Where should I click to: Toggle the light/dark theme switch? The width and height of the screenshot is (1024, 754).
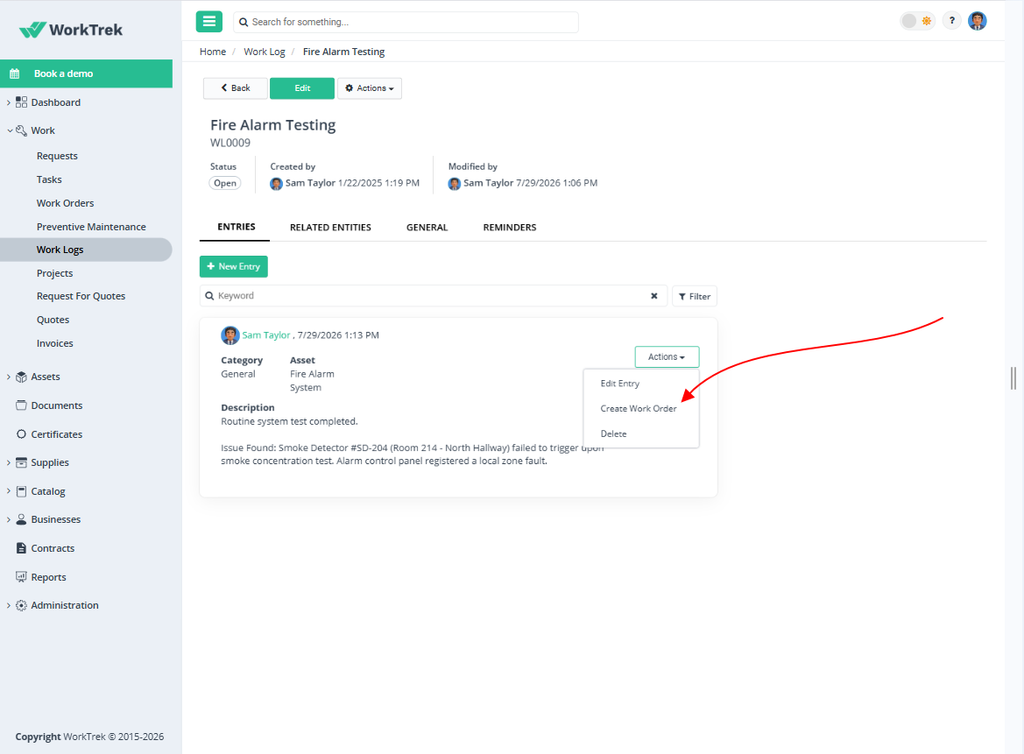[x=917, y=21]
